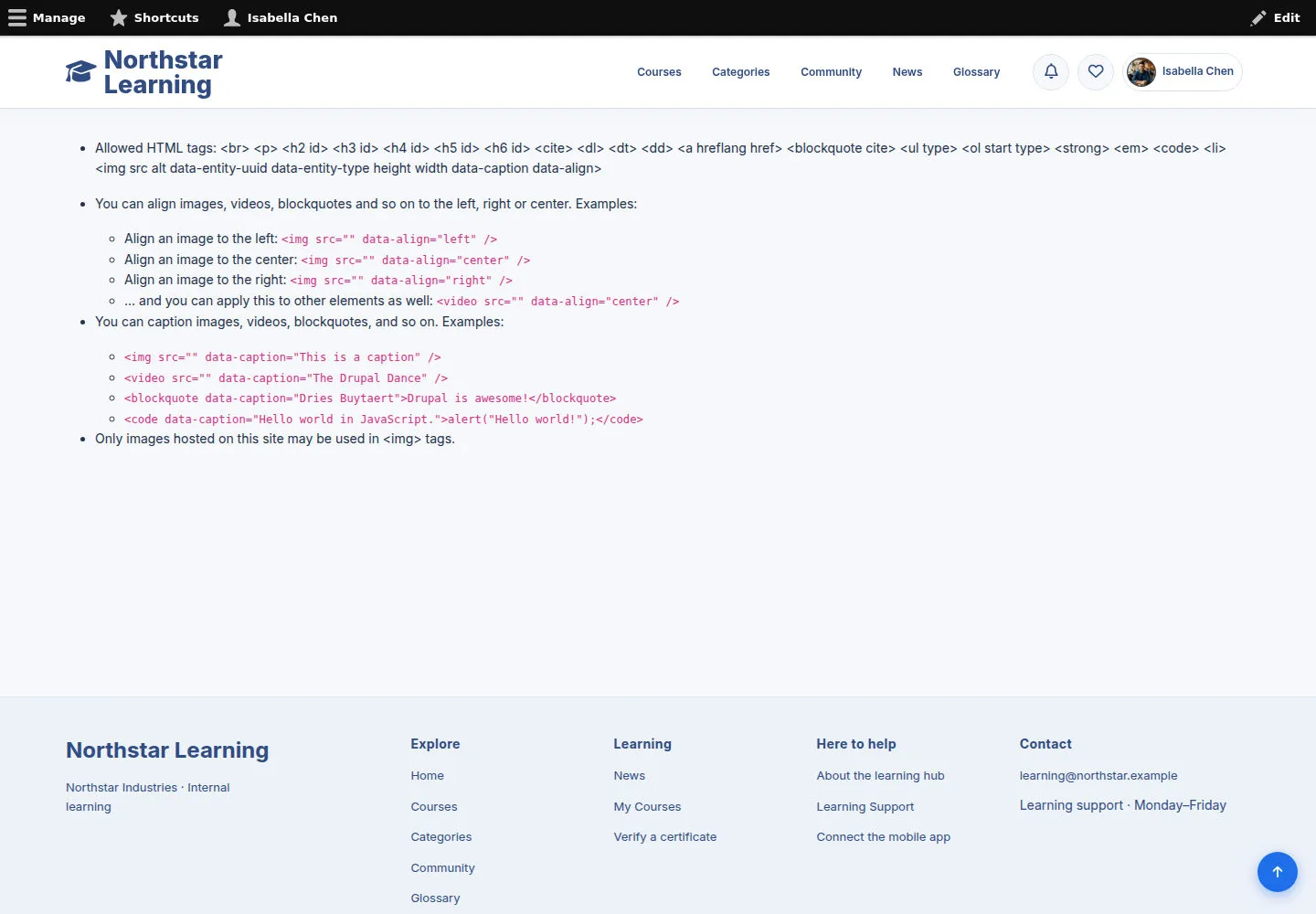Click the learning@northstar.example email link
The width and height of the screenshot is (1316, 914).
click(x=1098, y=776)
